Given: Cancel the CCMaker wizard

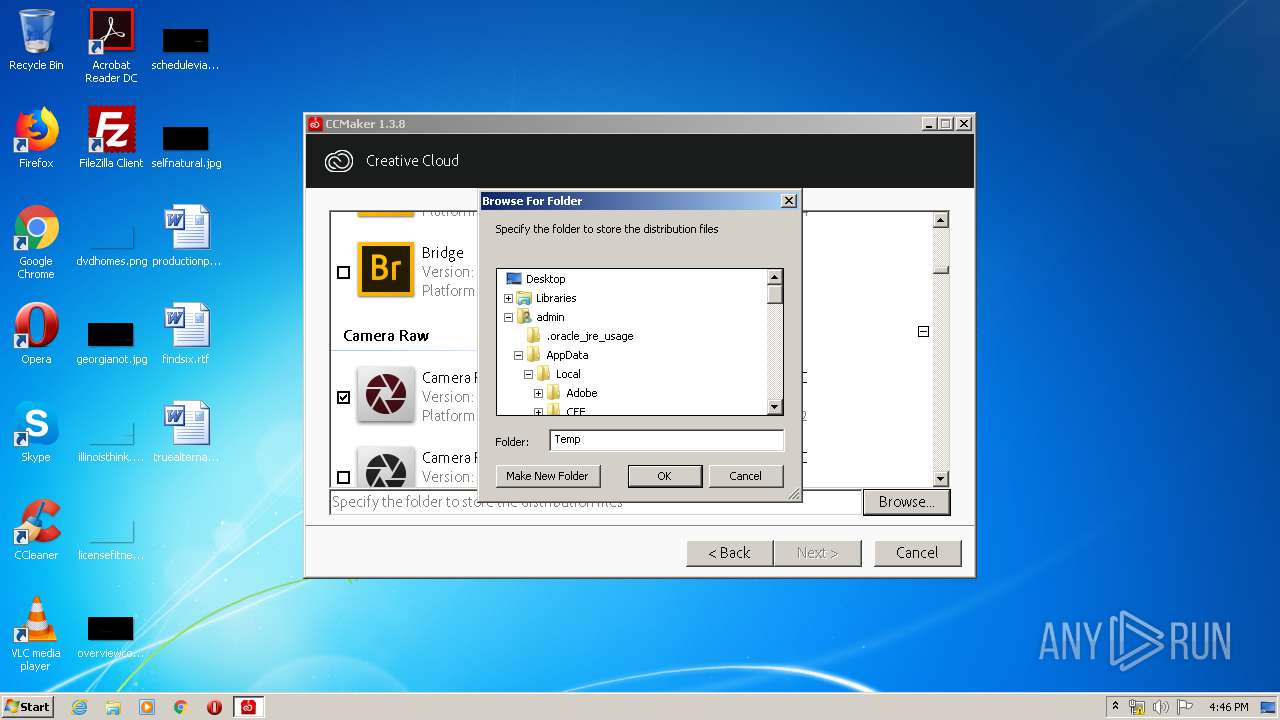Looking at the screenshot, I should [917, 553].
